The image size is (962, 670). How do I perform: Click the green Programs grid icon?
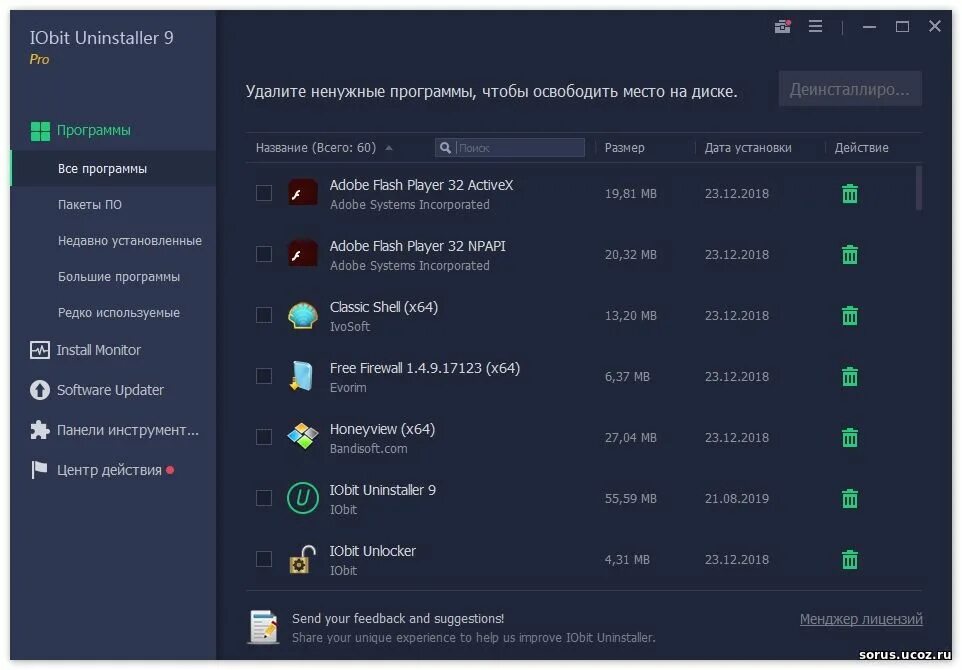(40, 131)
